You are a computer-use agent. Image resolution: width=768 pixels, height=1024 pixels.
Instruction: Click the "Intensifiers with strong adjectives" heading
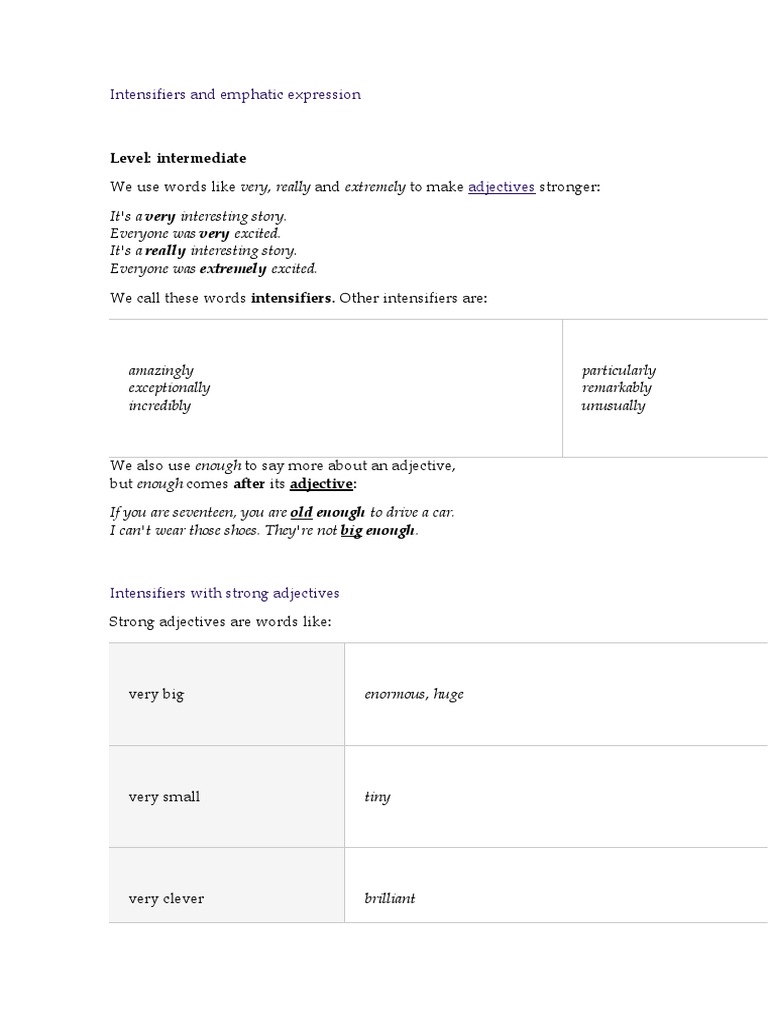[224, 593]
